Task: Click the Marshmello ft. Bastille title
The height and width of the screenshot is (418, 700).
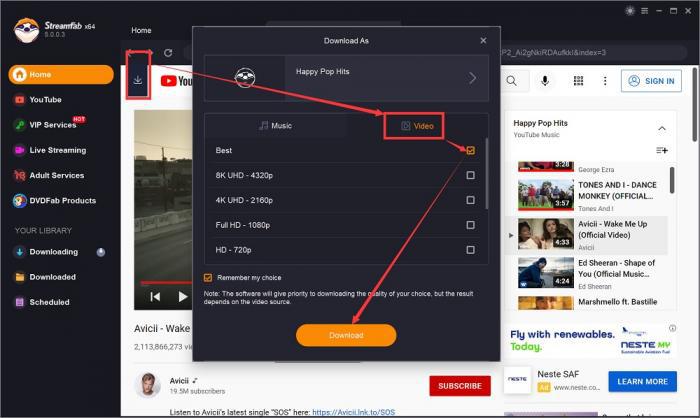Action: tap(617, 302)
